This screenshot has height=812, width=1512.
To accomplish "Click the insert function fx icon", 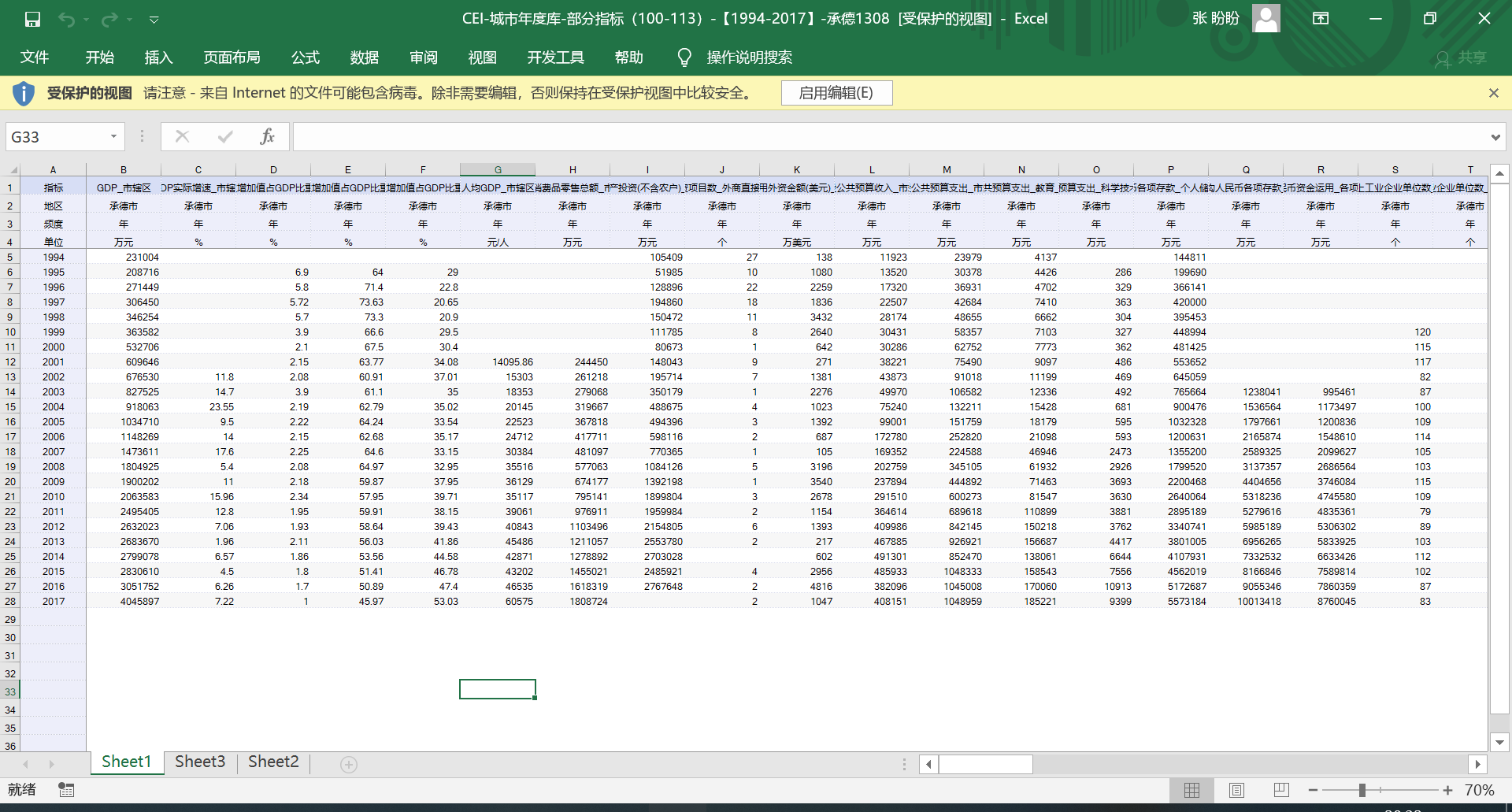I will tap(267, 136).
